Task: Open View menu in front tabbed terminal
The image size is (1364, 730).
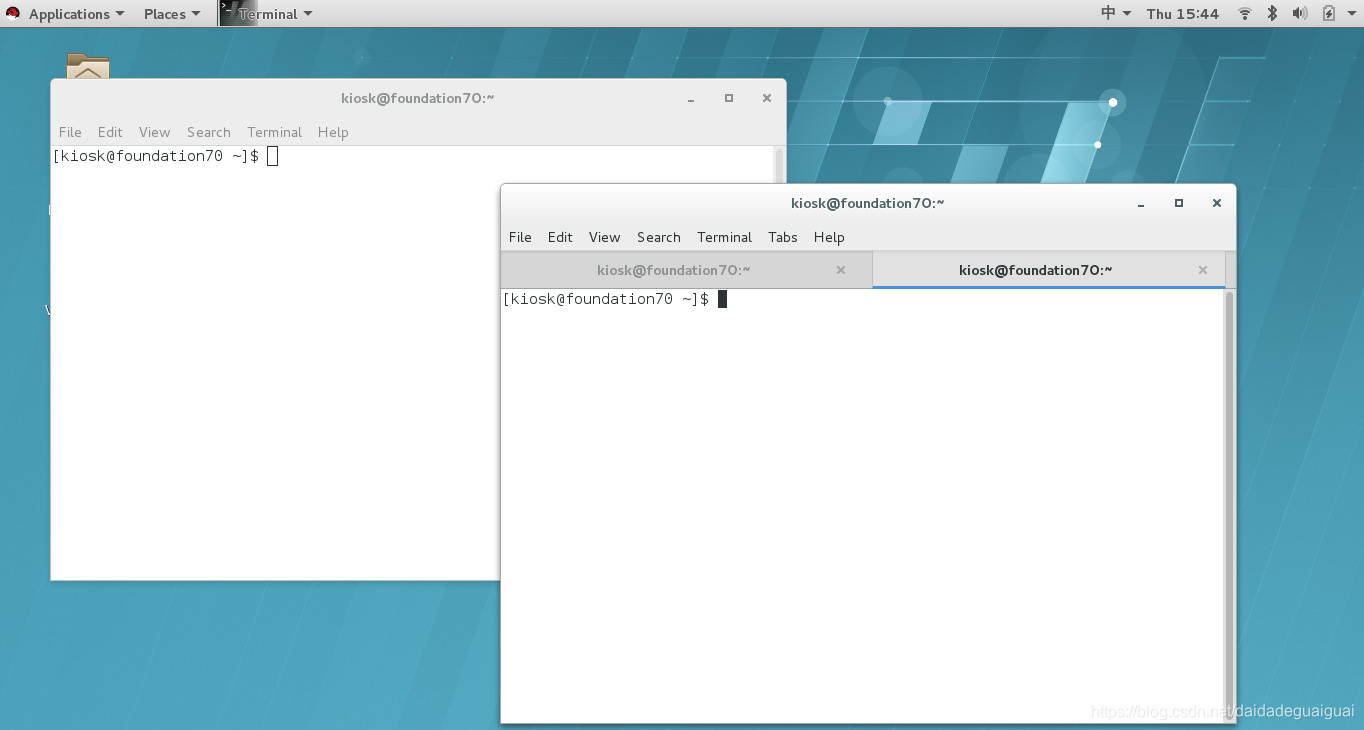Action: 604,237
